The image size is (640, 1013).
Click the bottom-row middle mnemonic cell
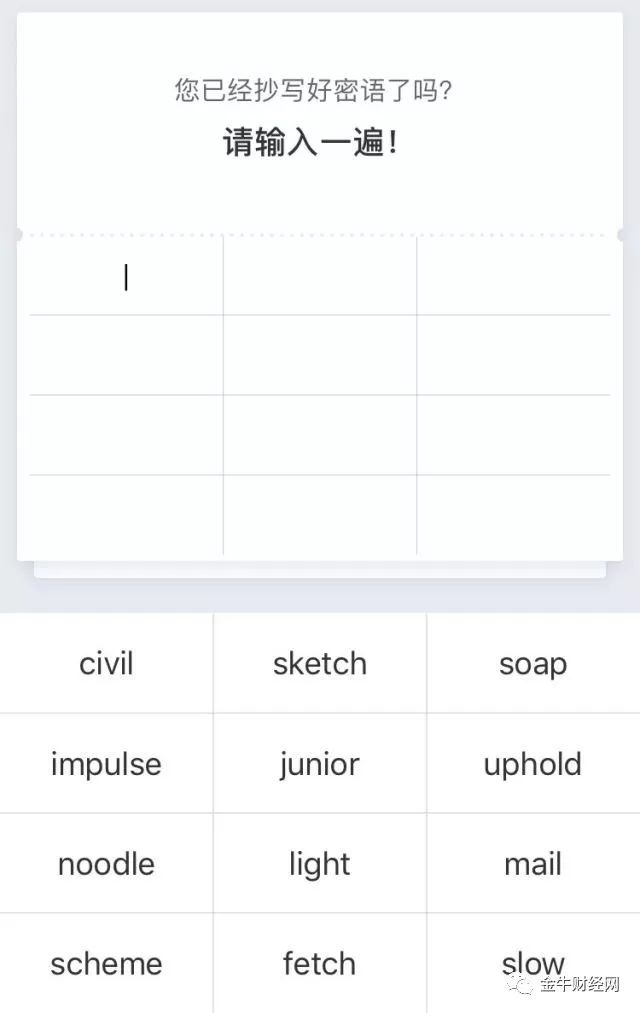(320, 514)
